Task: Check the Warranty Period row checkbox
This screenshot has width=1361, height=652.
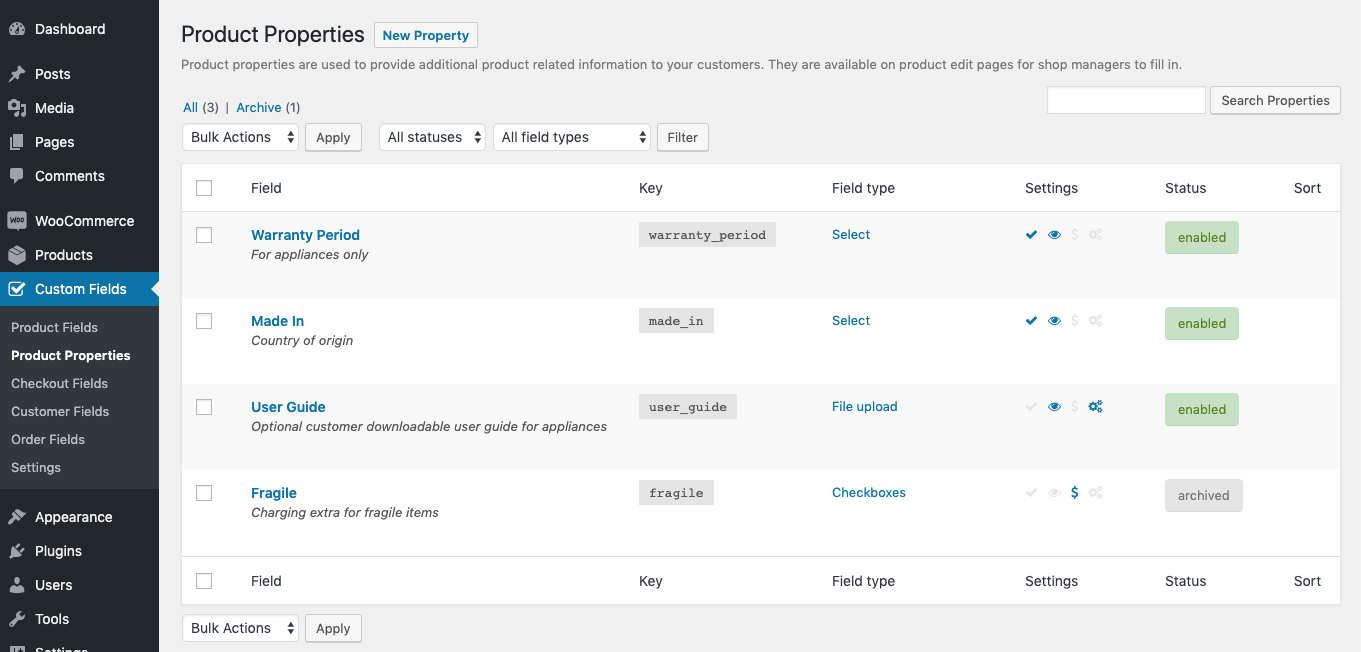Action: pyautogui.click(x=204, y=235)
